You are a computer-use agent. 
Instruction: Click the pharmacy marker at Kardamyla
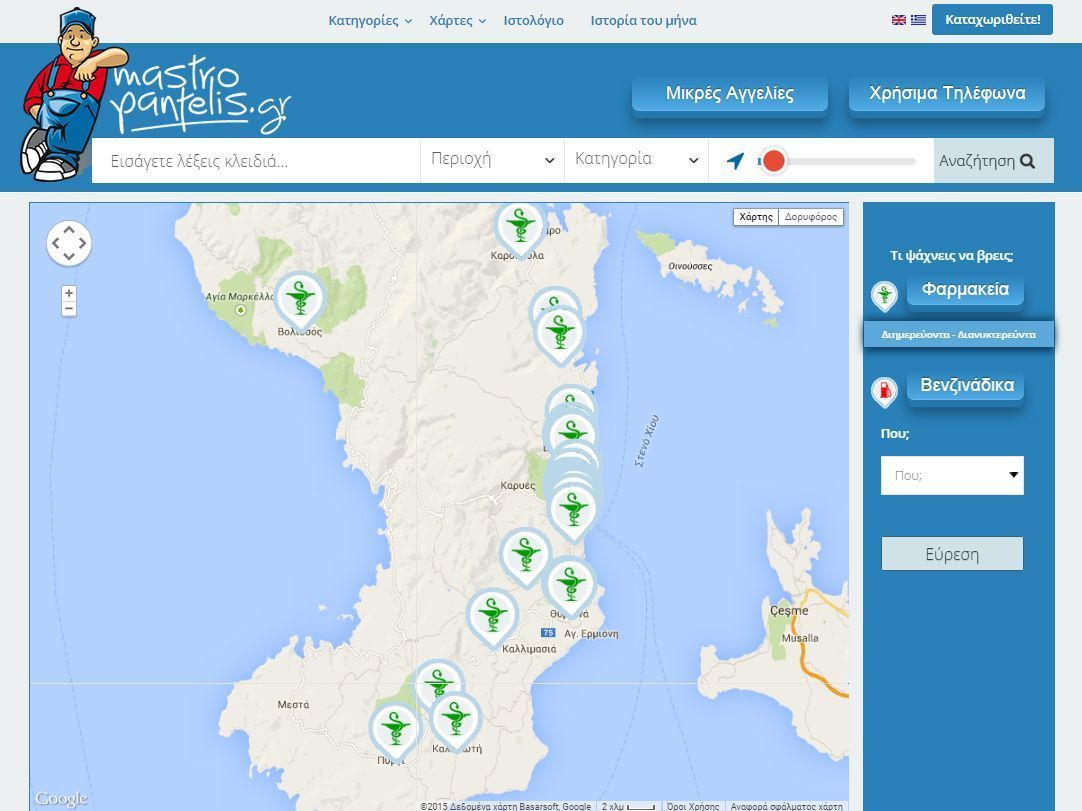(519, 225)
